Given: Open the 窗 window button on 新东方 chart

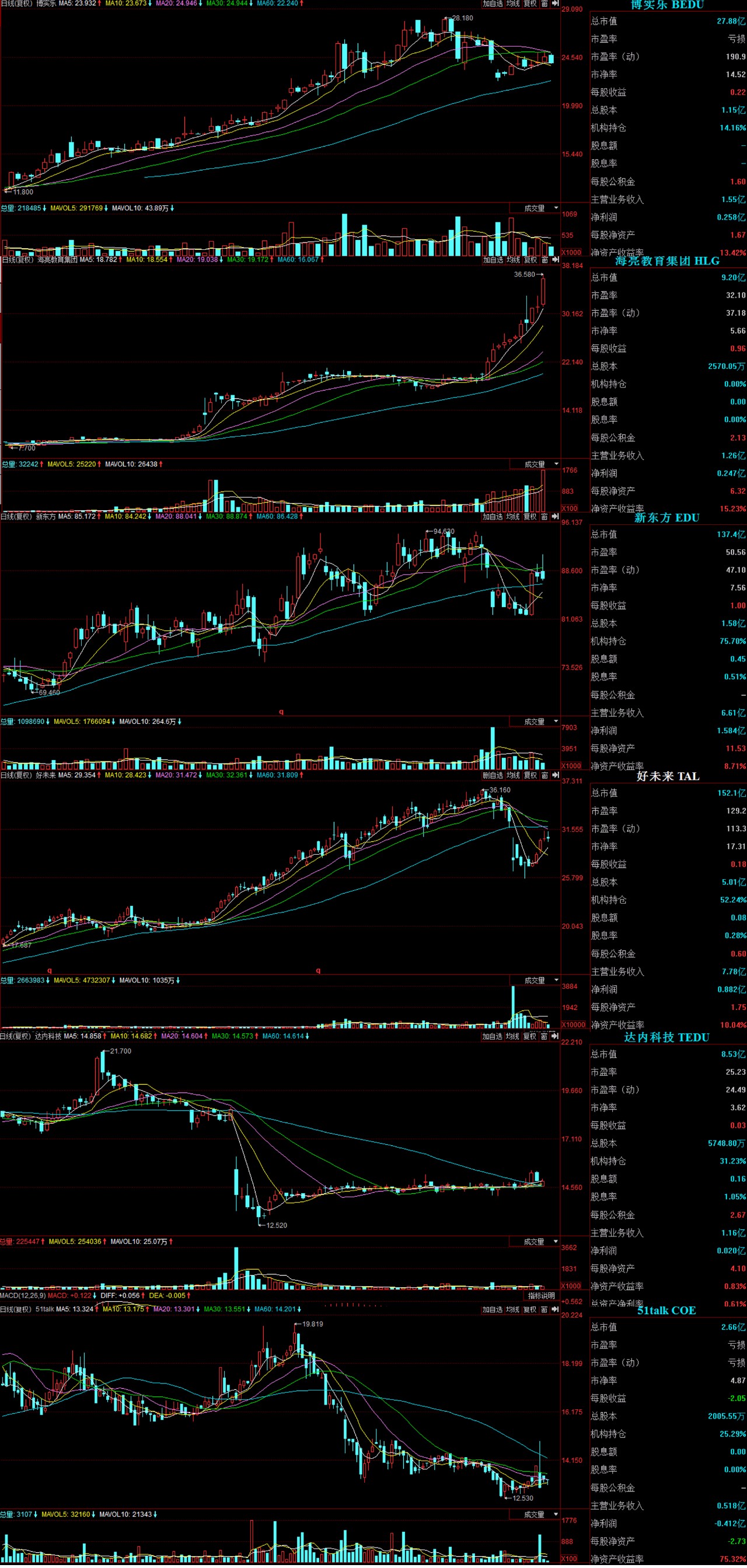Looking at the screenshot, I should click(x=544, y=517).
